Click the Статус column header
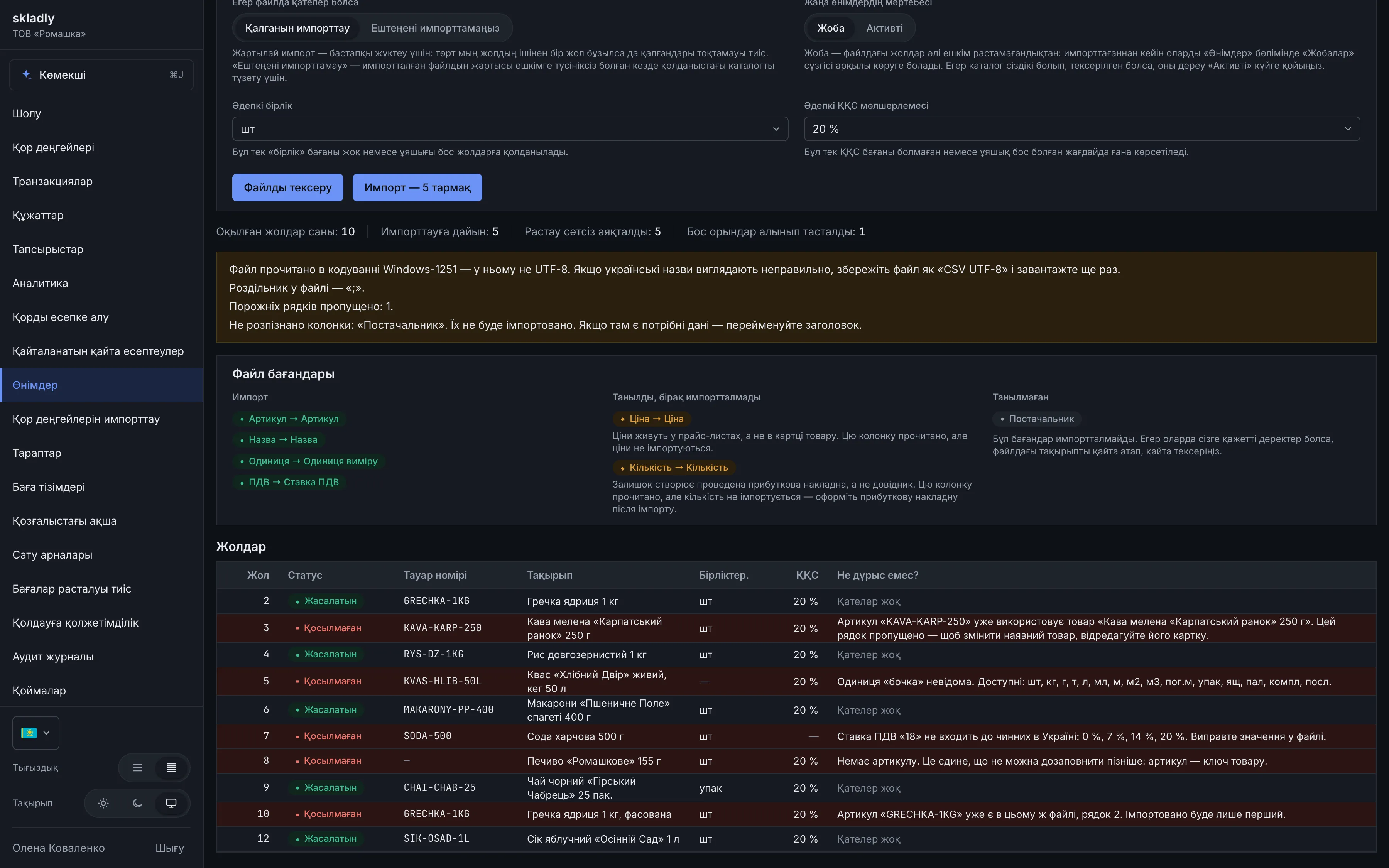The image size is (1389, 868). pos(305,575)
